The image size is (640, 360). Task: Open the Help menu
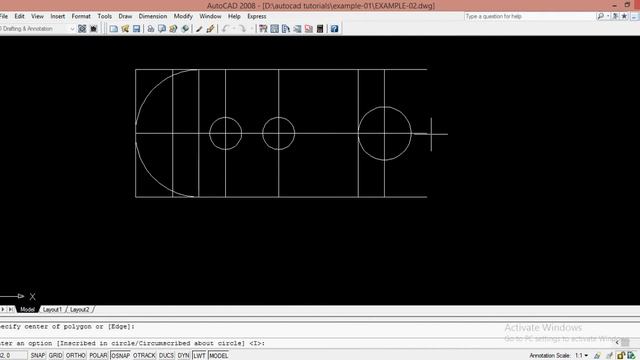click(x=234, y=16)
